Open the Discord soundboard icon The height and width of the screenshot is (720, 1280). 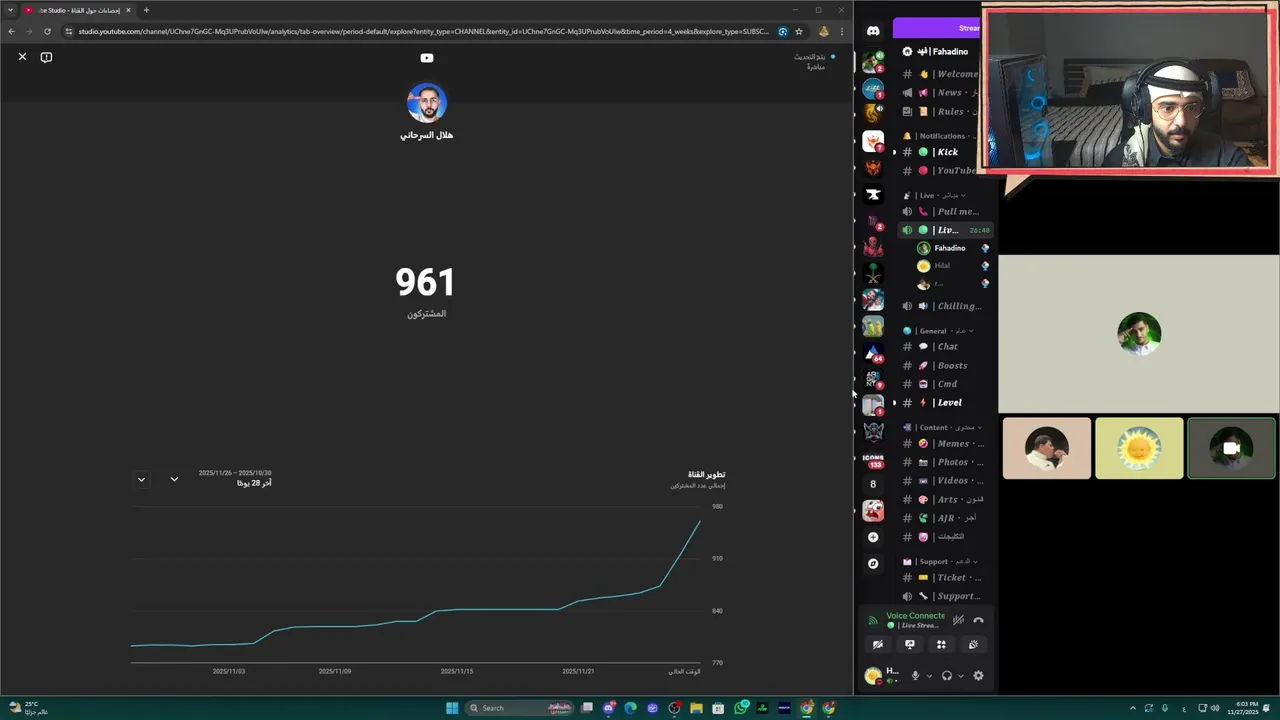click(x=973, y=645)
